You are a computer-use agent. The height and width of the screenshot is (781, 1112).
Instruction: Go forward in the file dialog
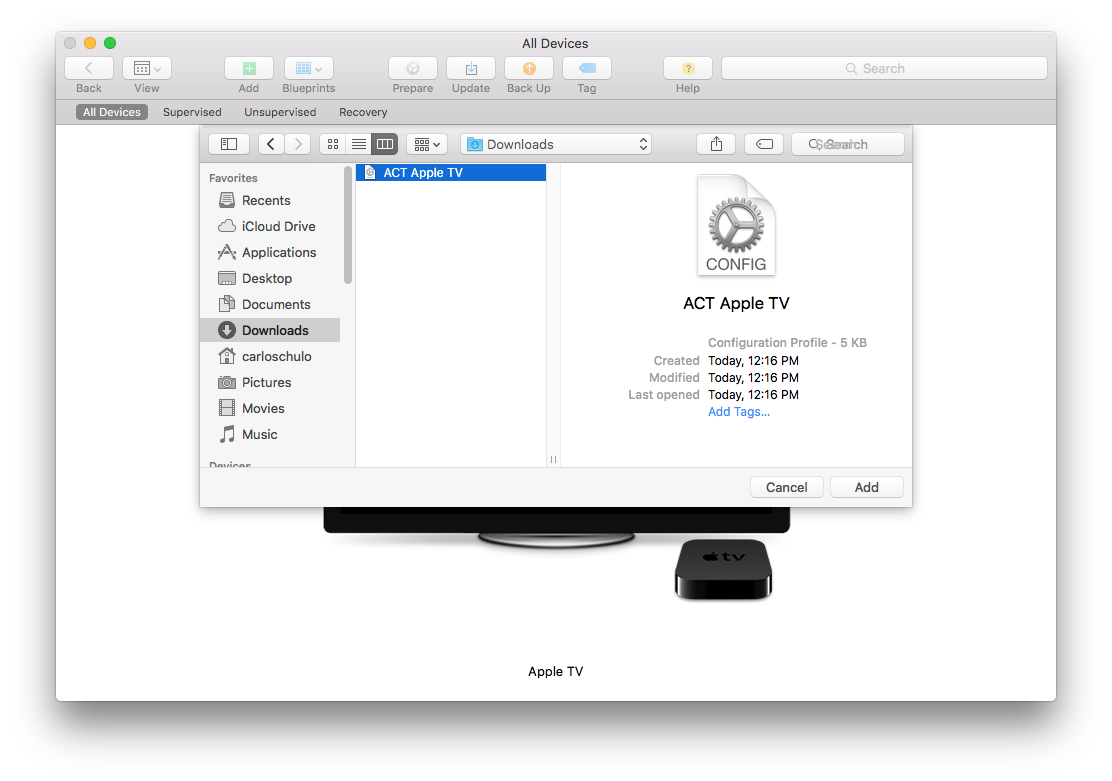[x=298, y=144]
